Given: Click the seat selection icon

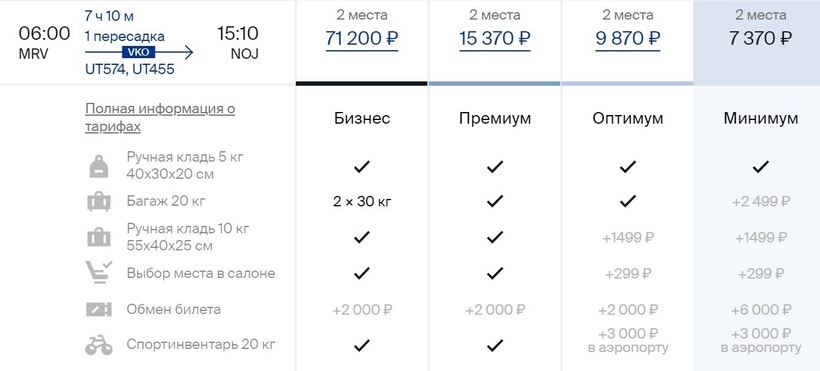Looking at the screenshot, I should click(x=98, y=273).
